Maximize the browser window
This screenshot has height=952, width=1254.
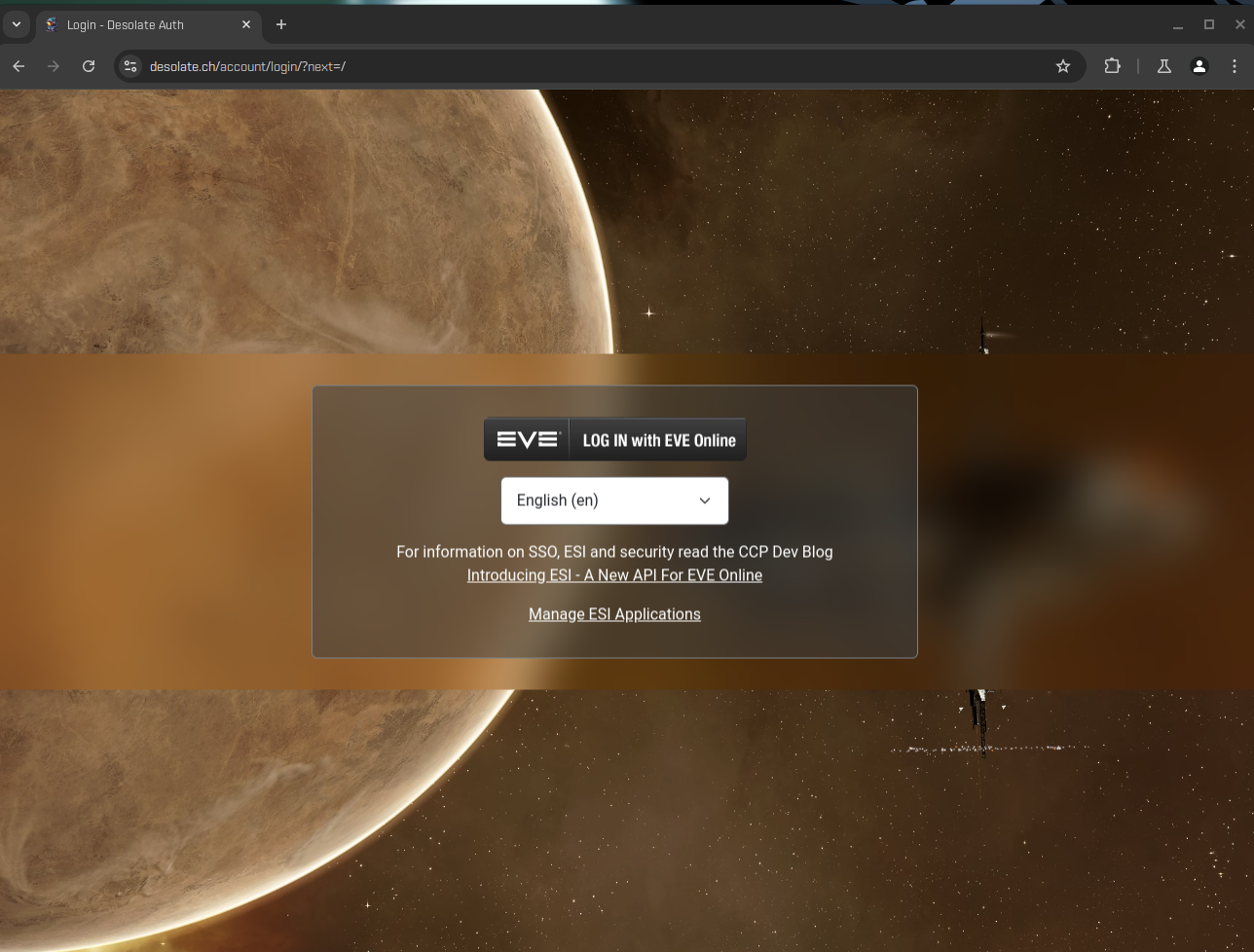[x=1209, y=24]
